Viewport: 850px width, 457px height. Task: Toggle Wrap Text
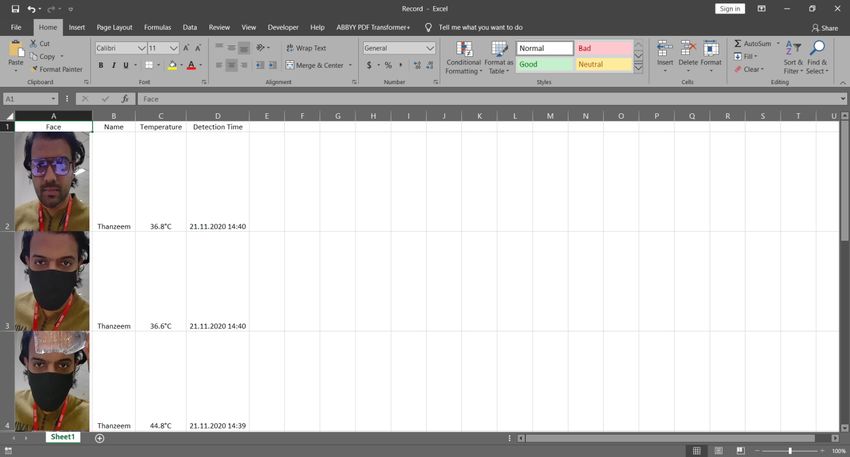(x=306, y=48)
